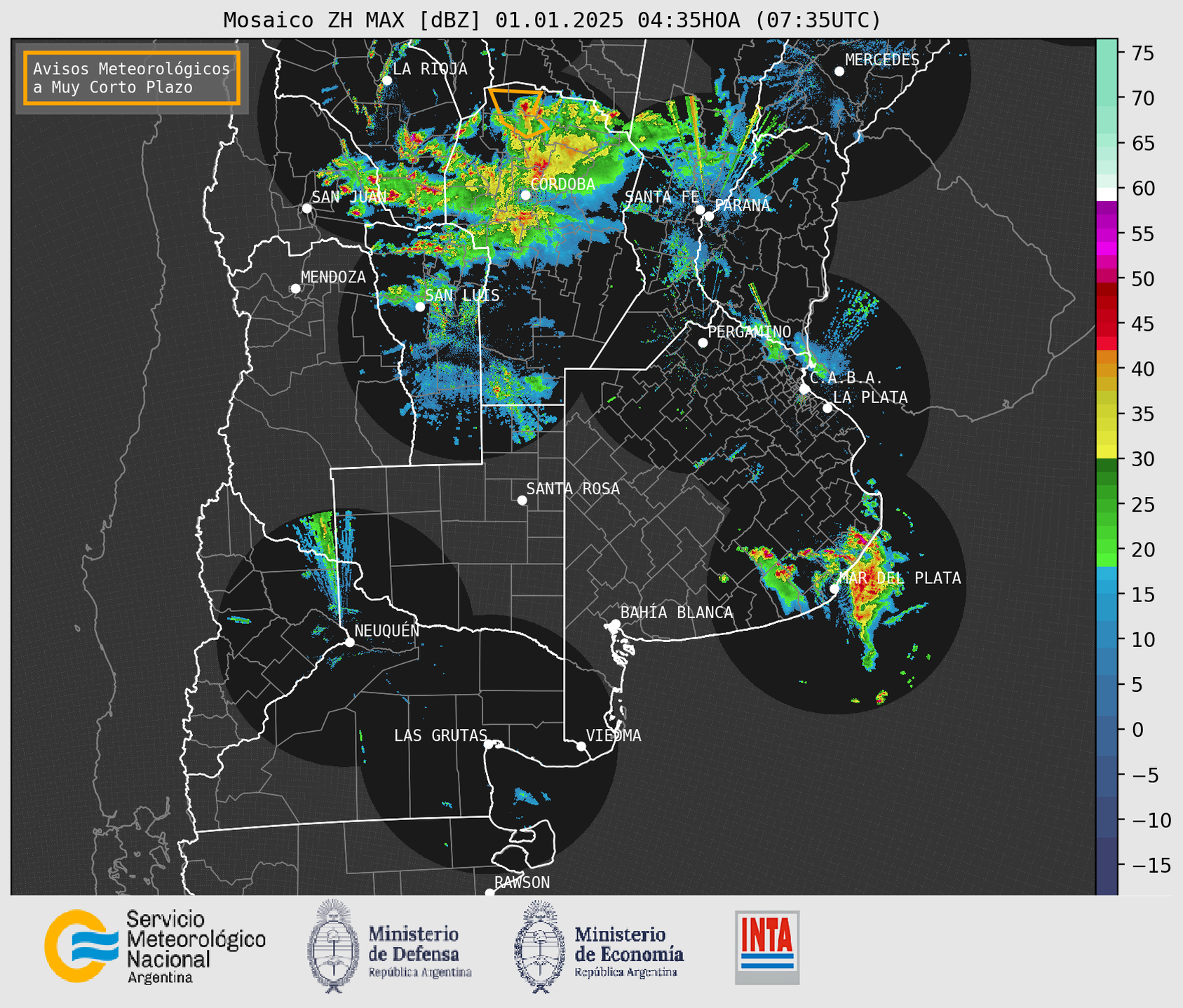Click the 45 value on the color scale
1183x1008 pixels.
[x=1143, y=324]
